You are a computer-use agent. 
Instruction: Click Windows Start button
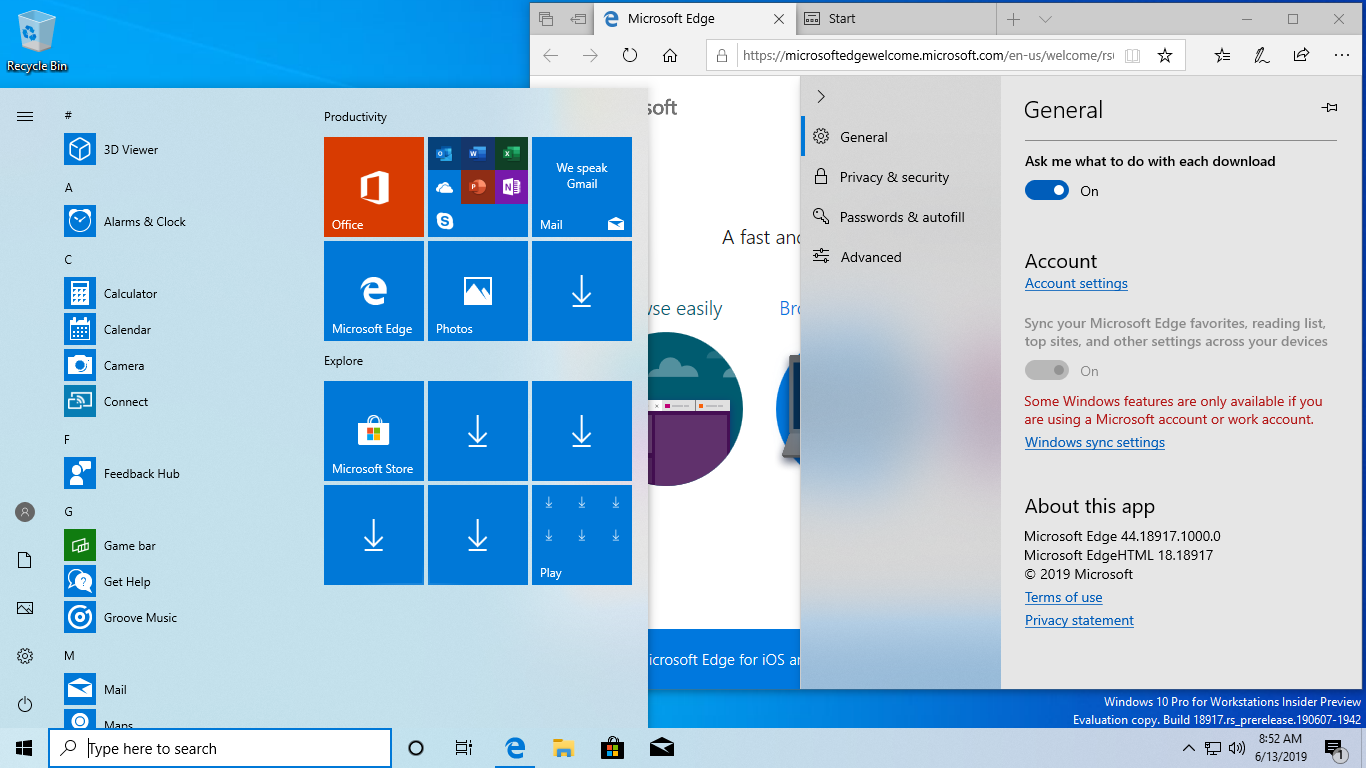tap(24, 748)
